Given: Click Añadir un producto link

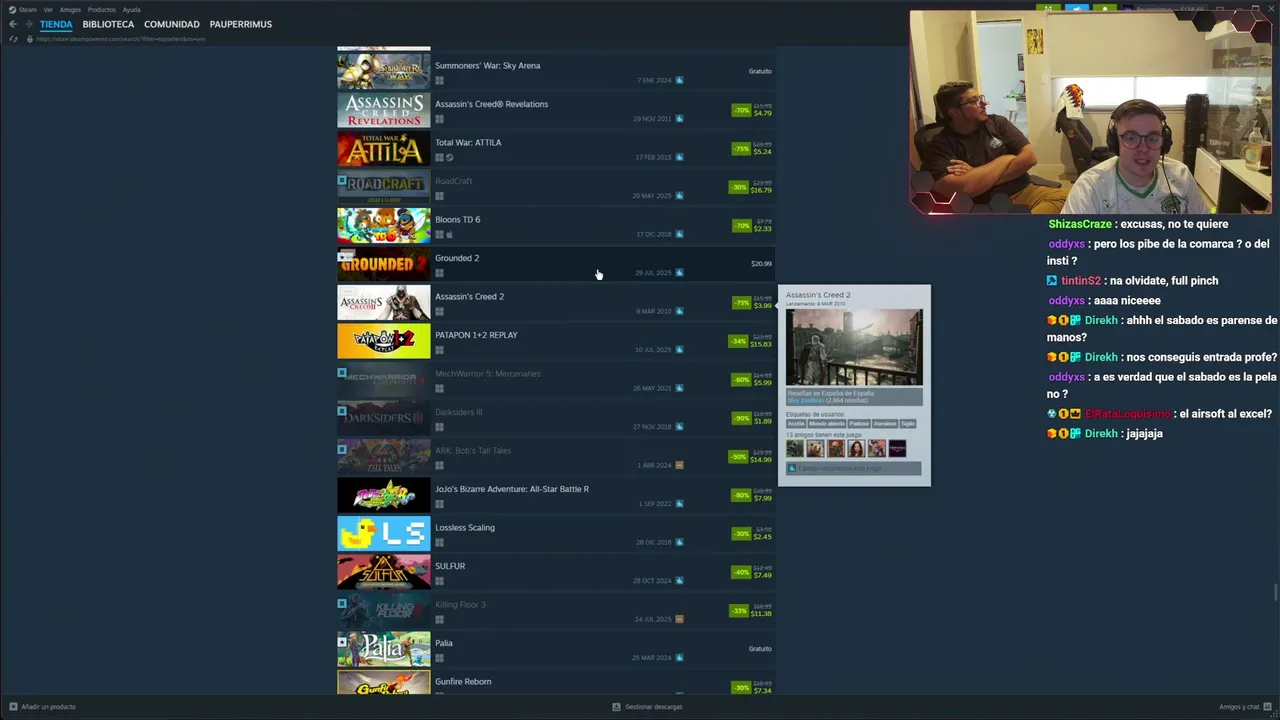Looking at the screenshot, I should pos(48,707).
